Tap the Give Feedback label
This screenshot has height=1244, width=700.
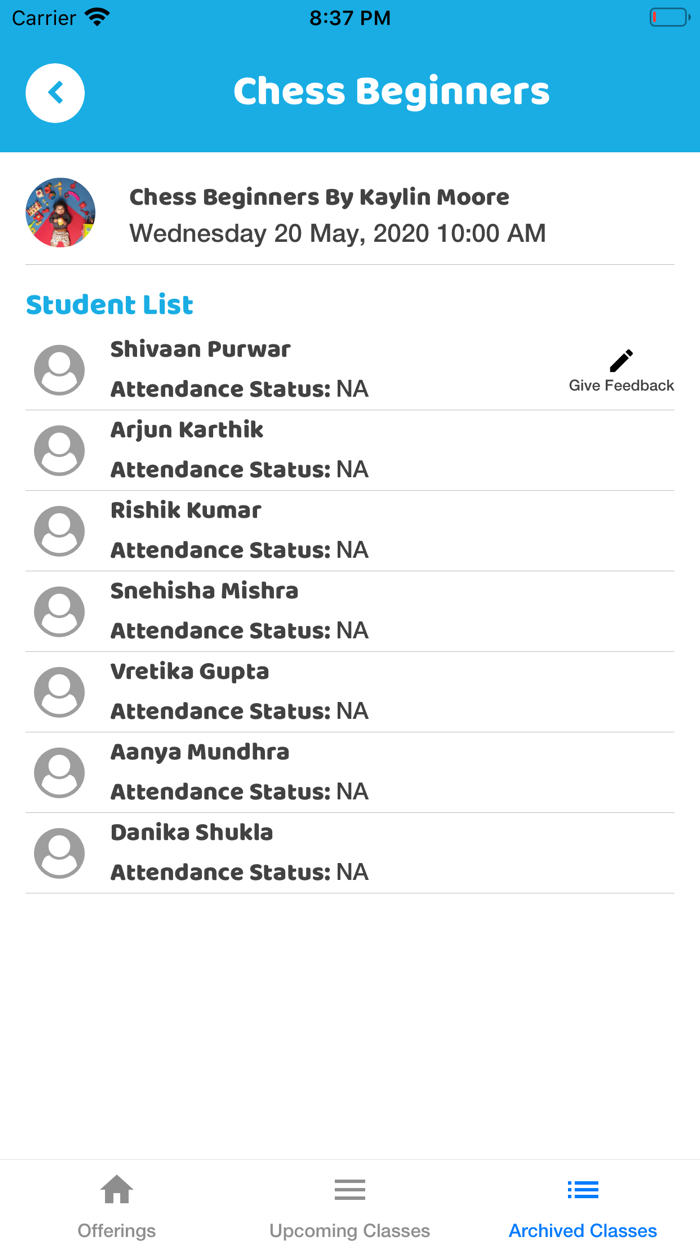pyautogui.click(x=621, y=386)
